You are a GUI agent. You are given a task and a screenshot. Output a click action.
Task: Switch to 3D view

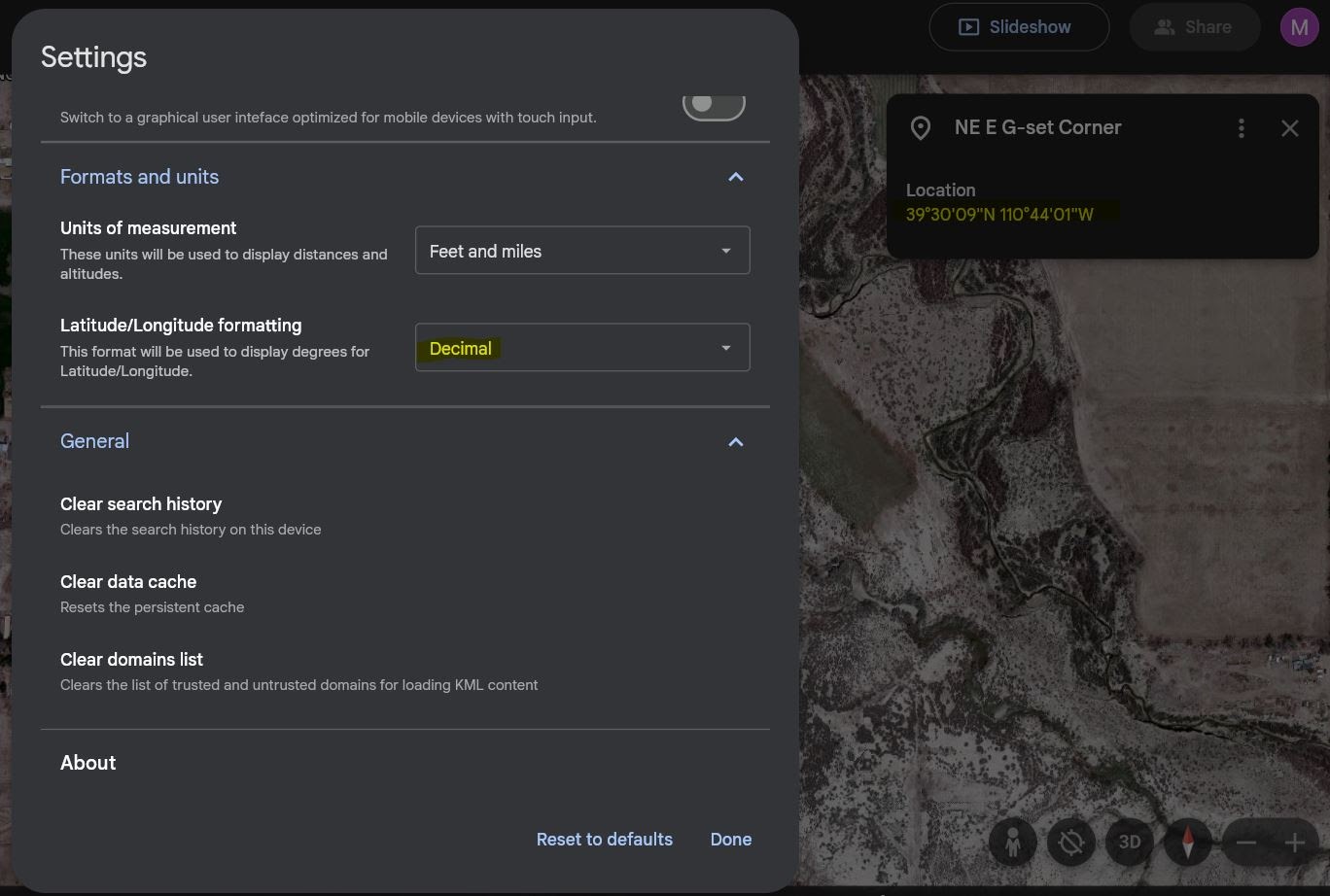(x=1129, y=843)
